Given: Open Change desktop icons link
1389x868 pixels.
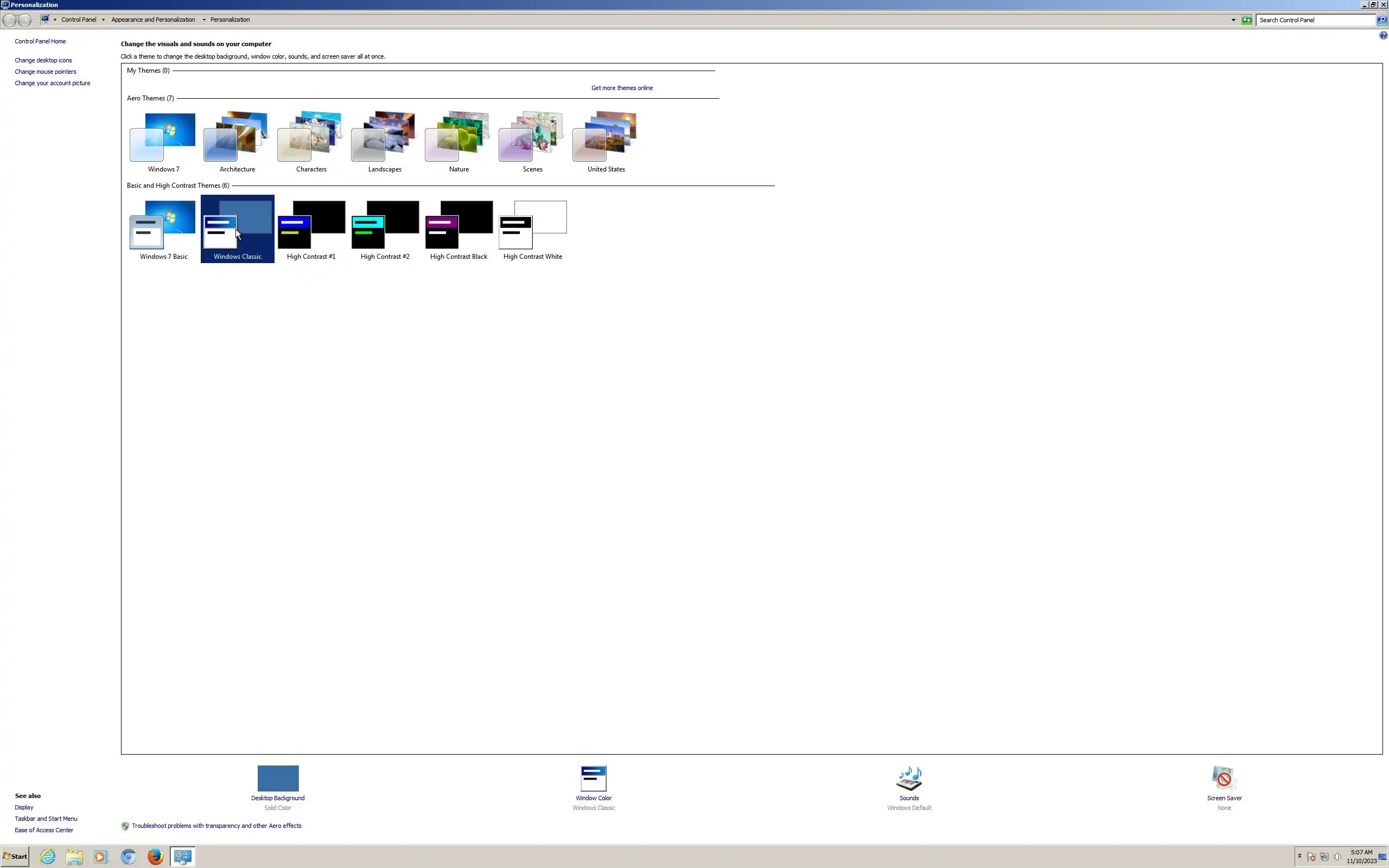Looking at the screenshot, I should 43,60.
